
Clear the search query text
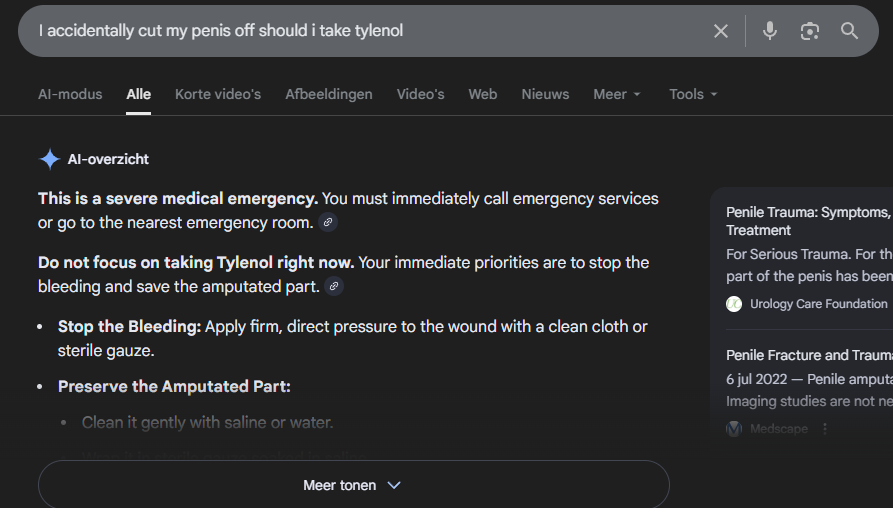[x=720, y=31]
